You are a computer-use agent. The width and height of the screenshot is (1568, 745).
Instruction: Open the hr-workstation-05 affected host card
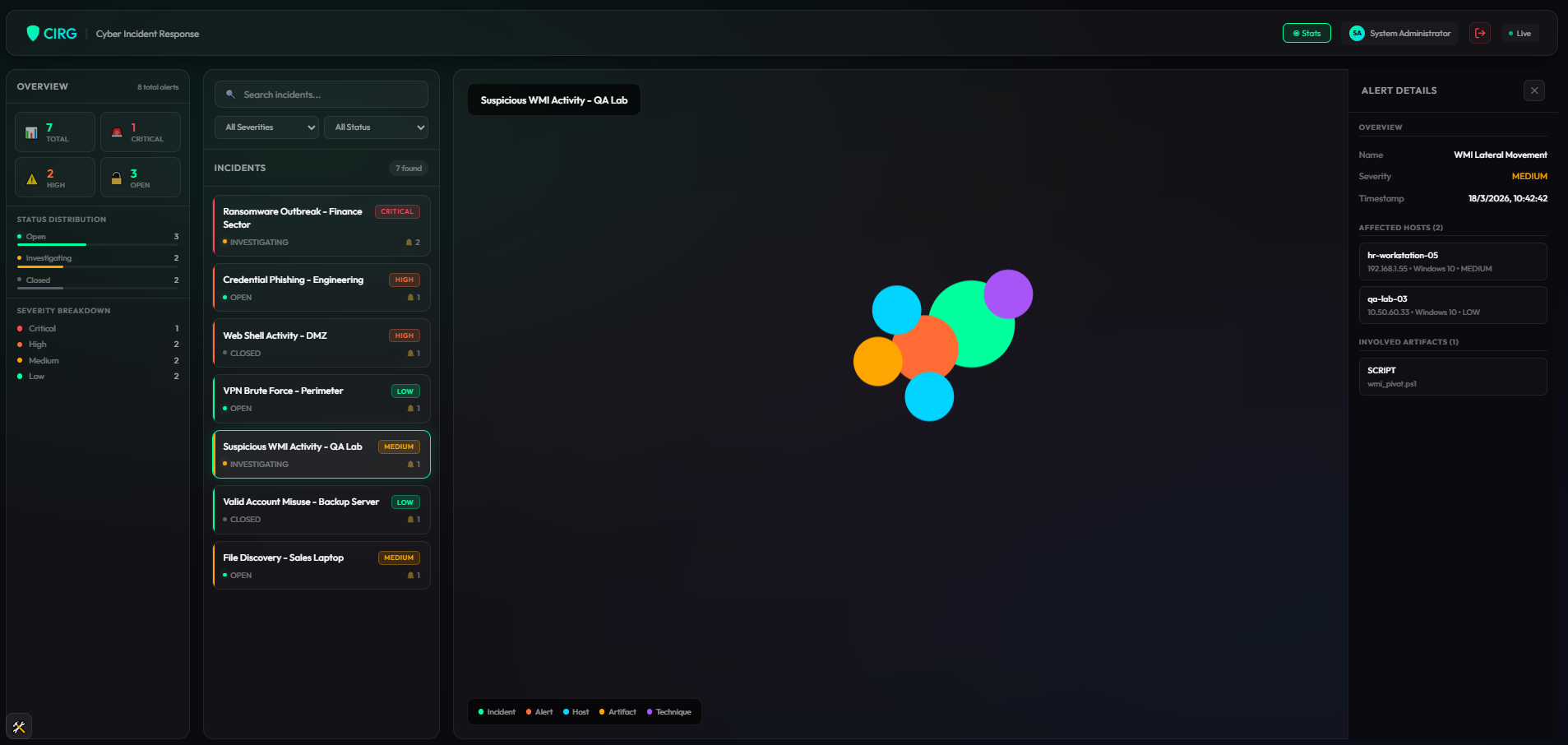click(1452, 261)
